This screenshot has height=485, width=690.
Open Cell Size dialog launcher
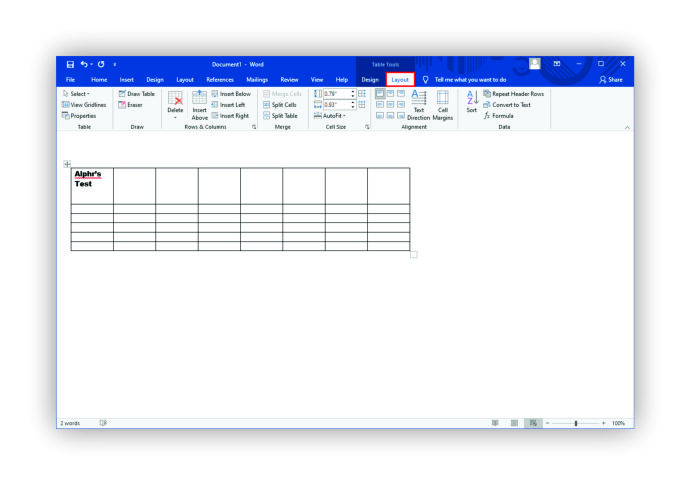(x=367, y=127)
